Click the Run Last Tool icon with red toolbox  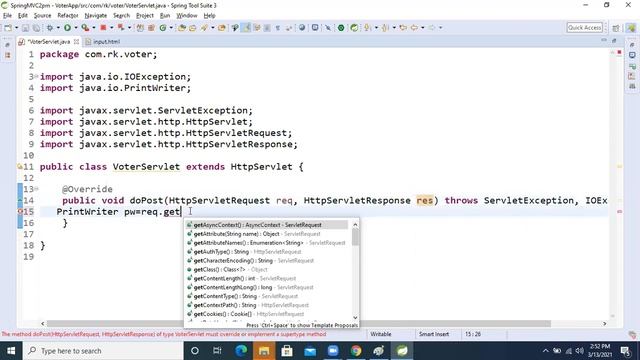pos(85,28)
